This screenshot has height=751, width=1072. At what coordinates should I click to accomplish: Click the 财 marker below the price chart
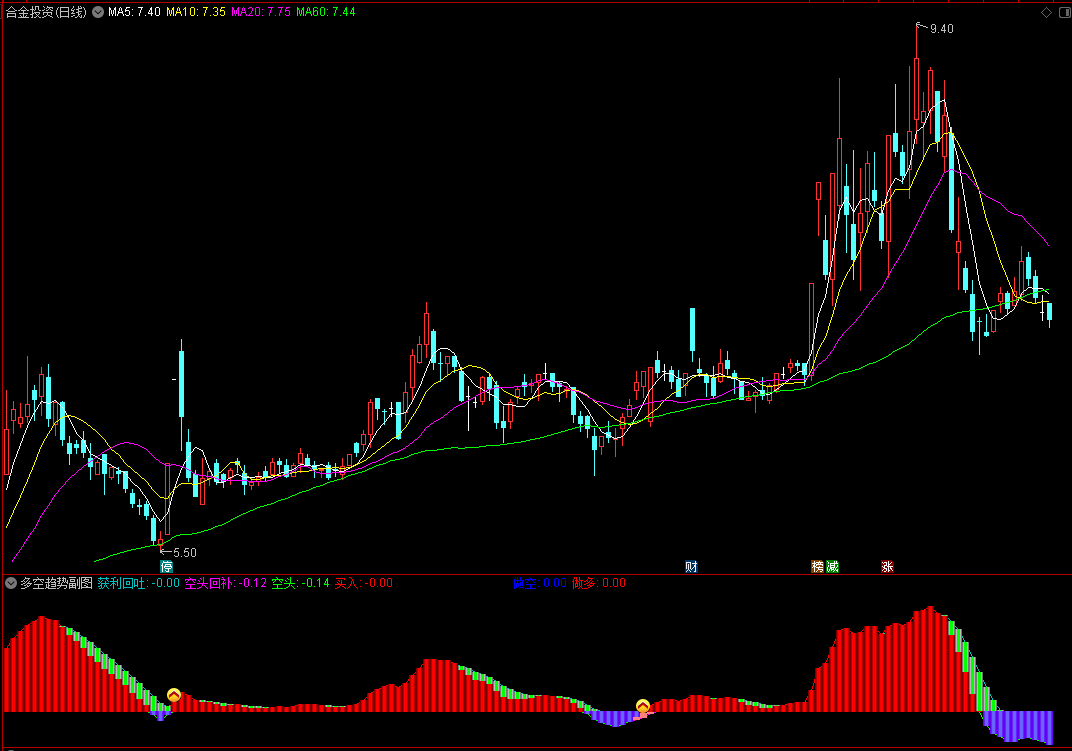click(x=691, y=566)
